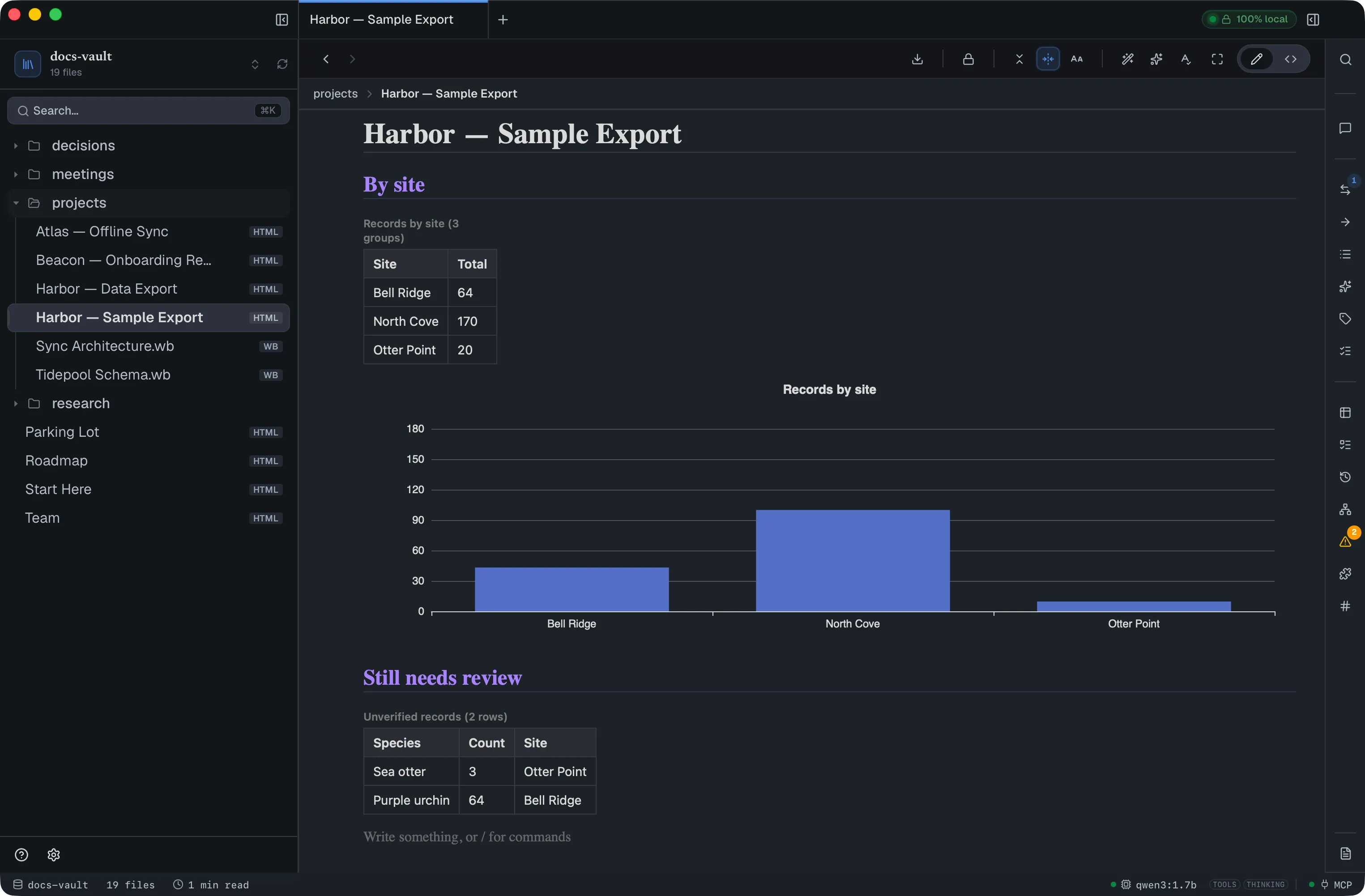Collapse the left sidebar panel icon

click(x=282, y=20)
